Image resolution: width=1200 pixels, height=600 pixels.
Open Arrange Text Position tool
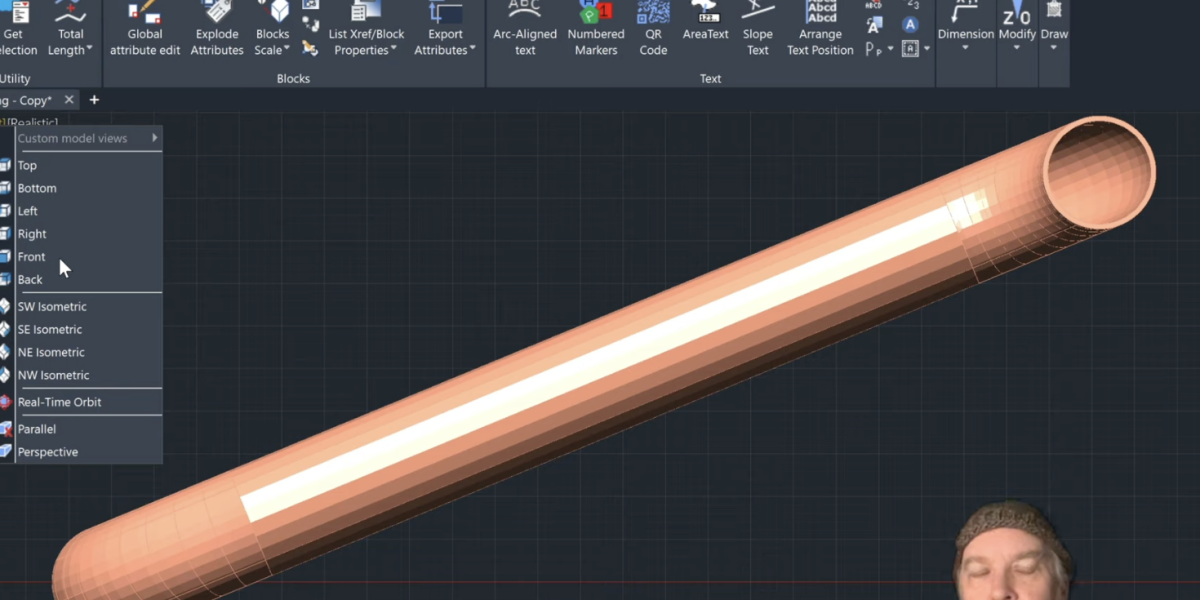(820, 30)
